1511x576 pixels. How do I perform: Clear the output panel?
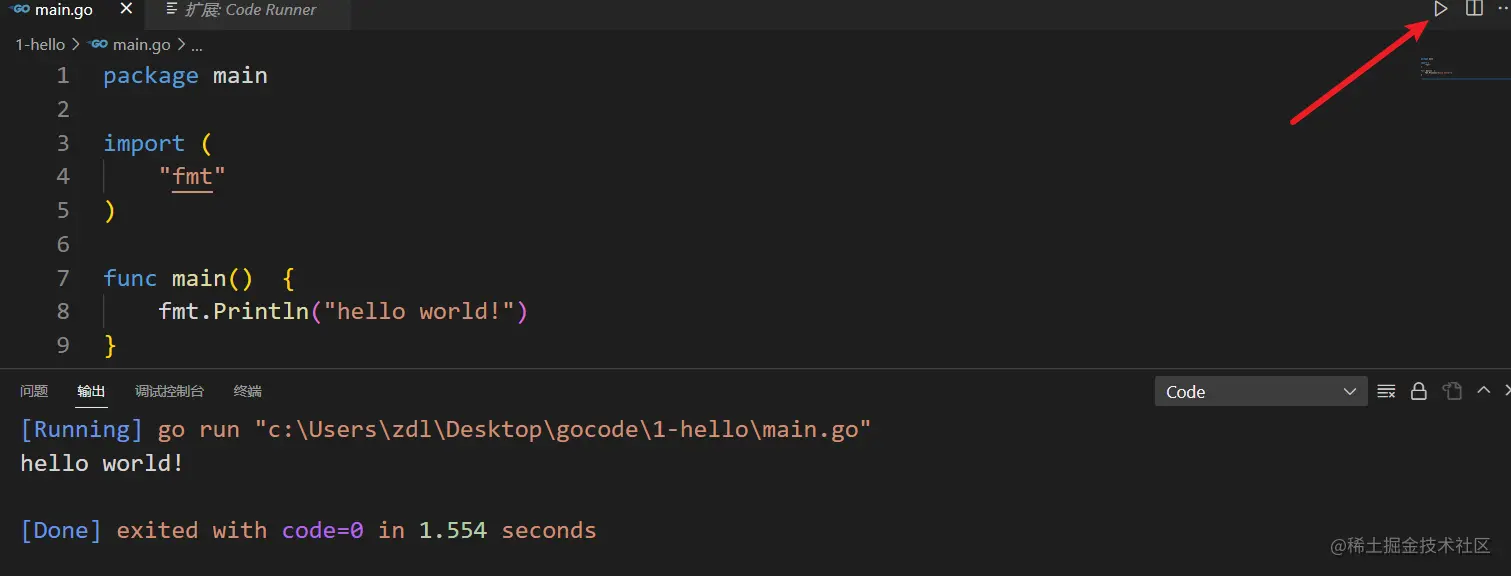point(1386,391)
